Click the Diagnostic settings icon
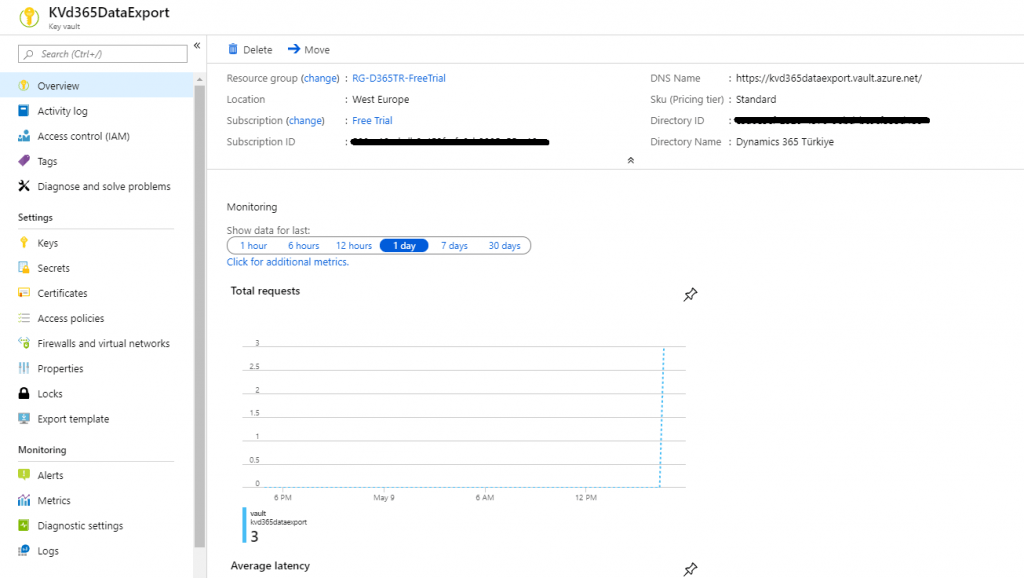 tap(24, 525)
